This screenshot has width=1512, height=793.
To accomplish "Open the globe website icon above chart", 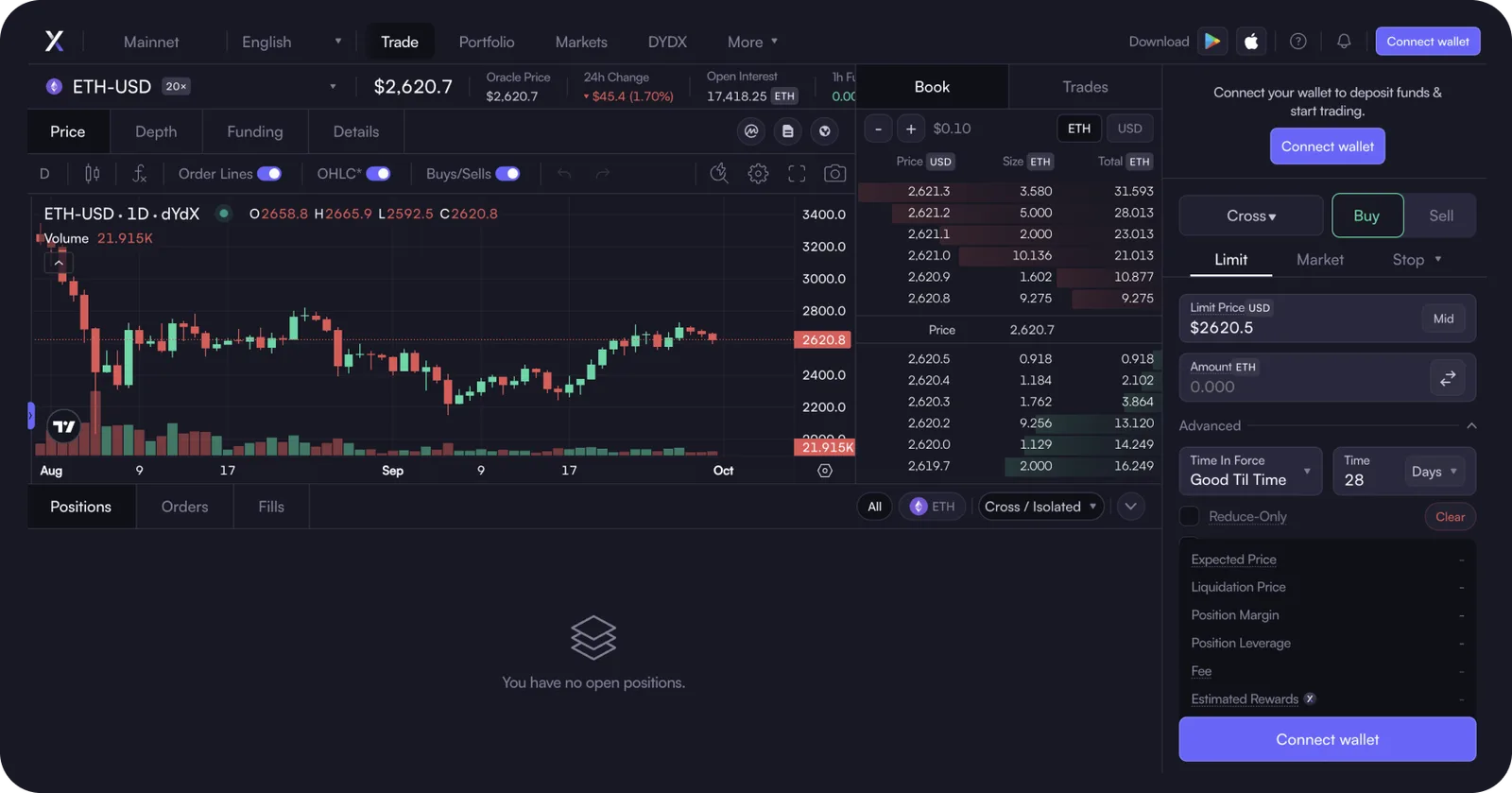I will point(825,131).
